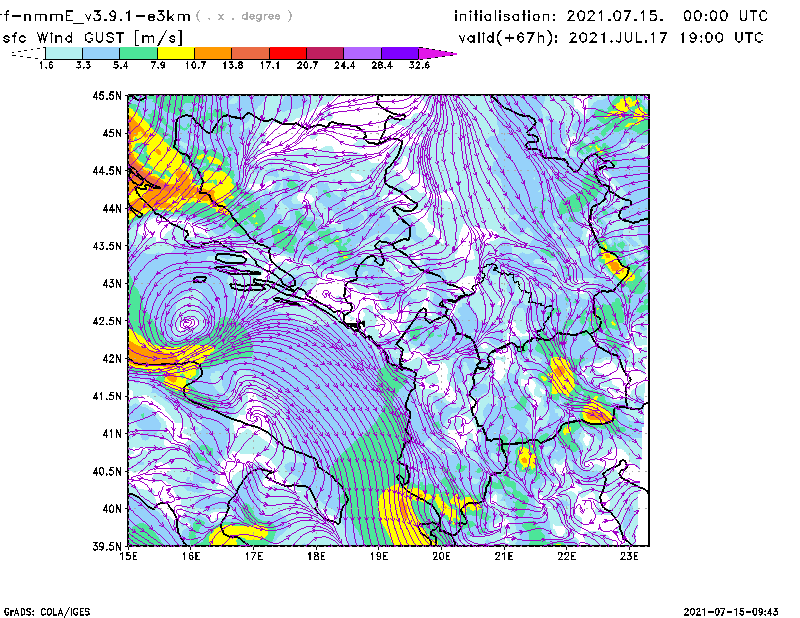Click the 40N latitude label
The height and width of the screenshot is (618, 800).
point(112,509)
